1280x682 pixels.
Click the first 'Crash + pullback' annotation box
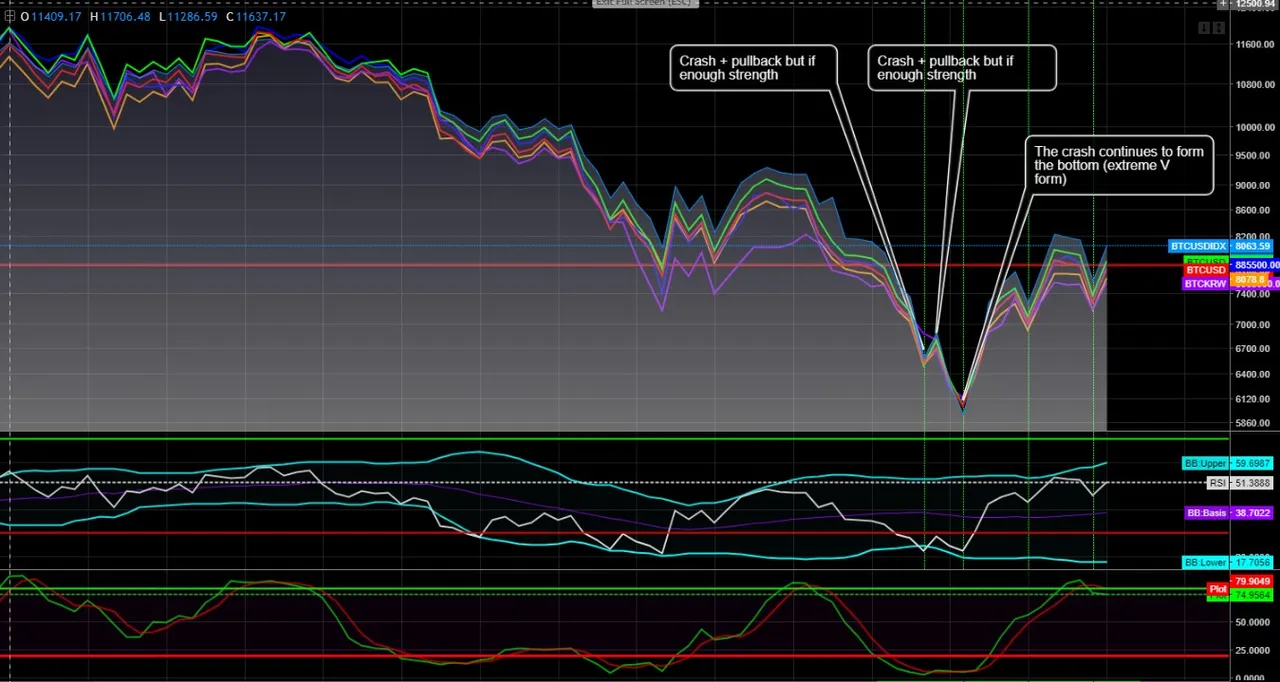pos(753,68)
